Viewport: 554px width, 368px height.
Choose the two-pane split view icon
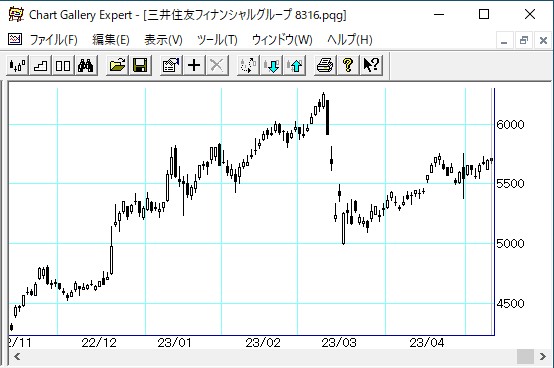(x=63, y=65)
